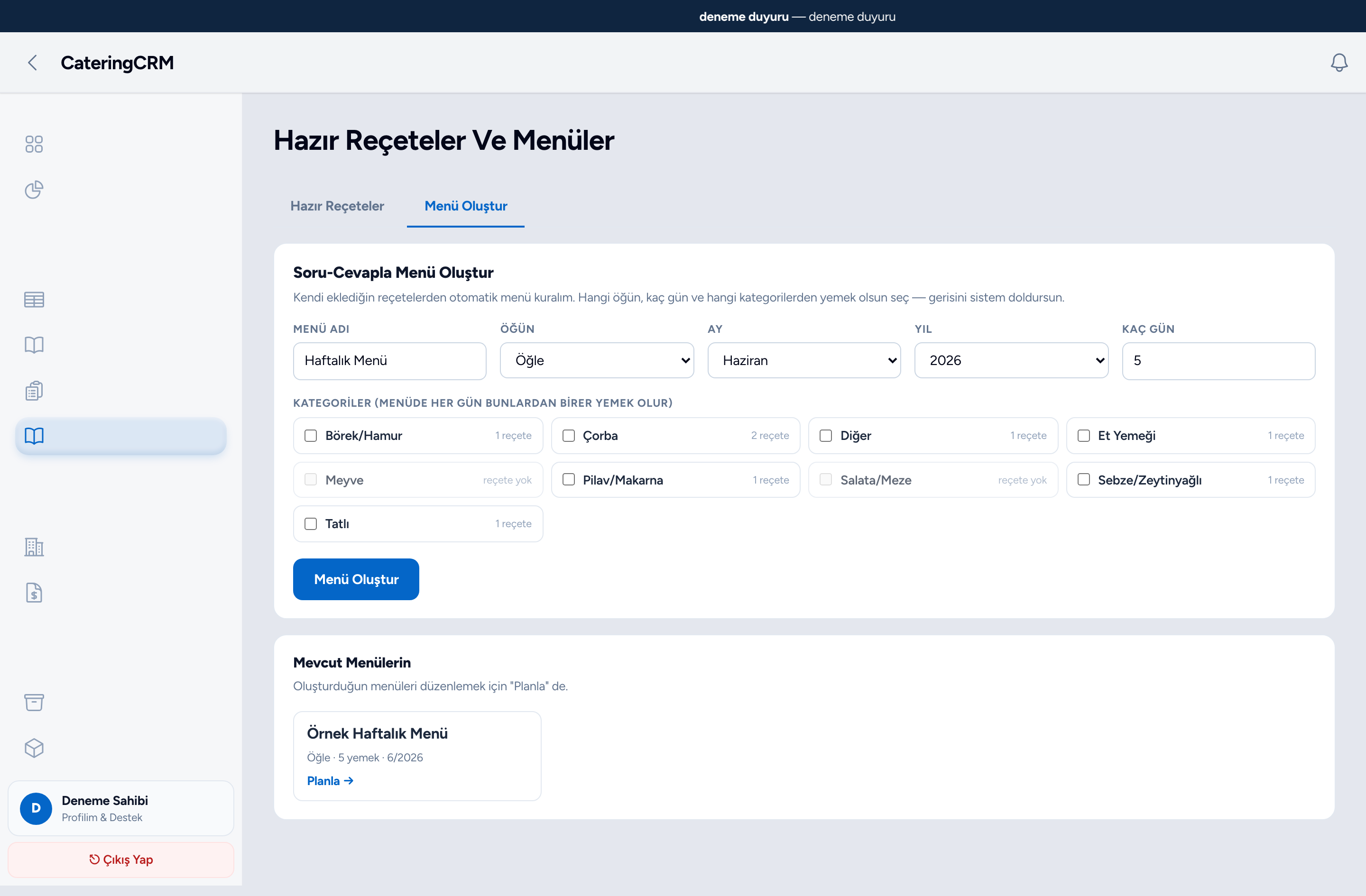Click the Çıkış Yap logout button

click(121, 859)
